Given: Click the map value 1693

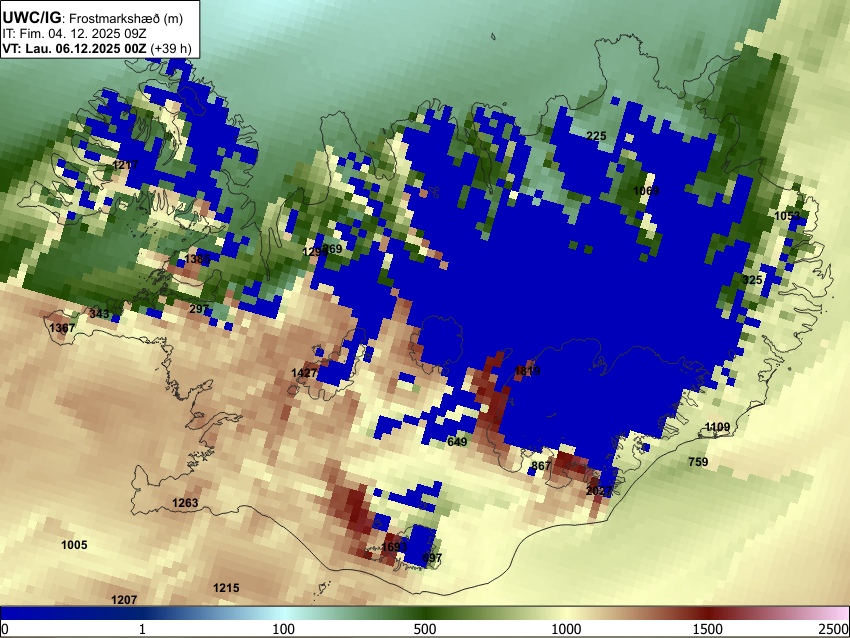Looking at the screenshot, I should click(394, 546).
